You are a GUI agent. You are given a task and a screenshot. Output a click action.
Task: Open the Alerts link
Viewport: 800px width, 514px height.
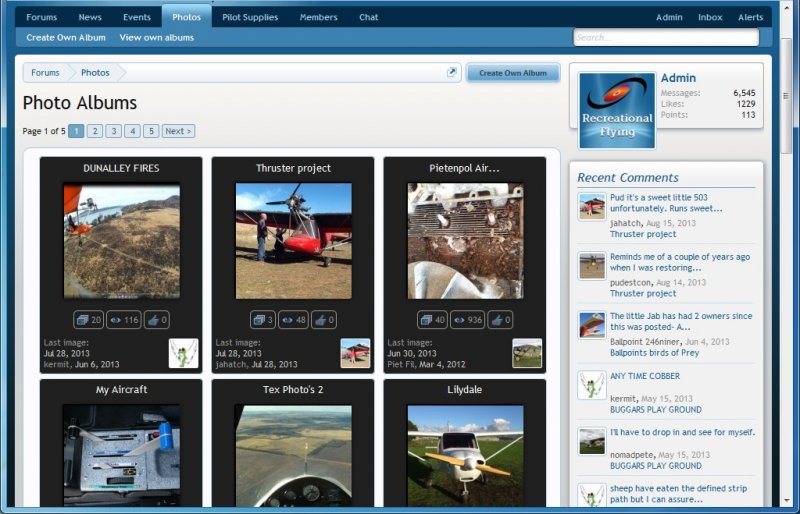click(x=751, y=17)
